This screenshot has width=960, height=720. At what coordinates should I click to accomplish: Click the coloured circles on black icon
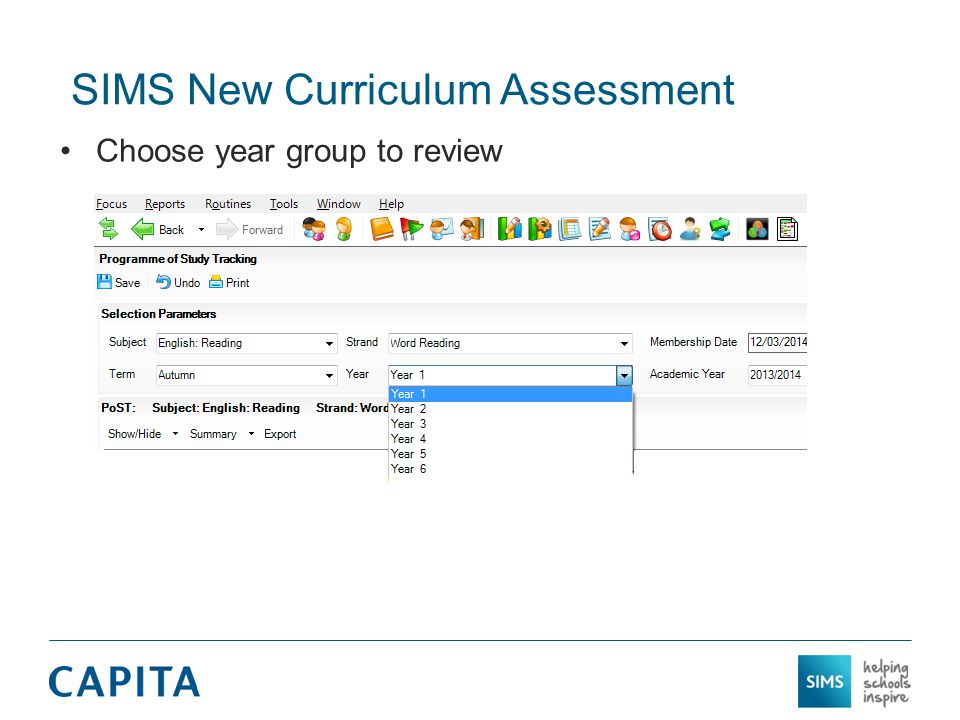[x=757, y=229]
